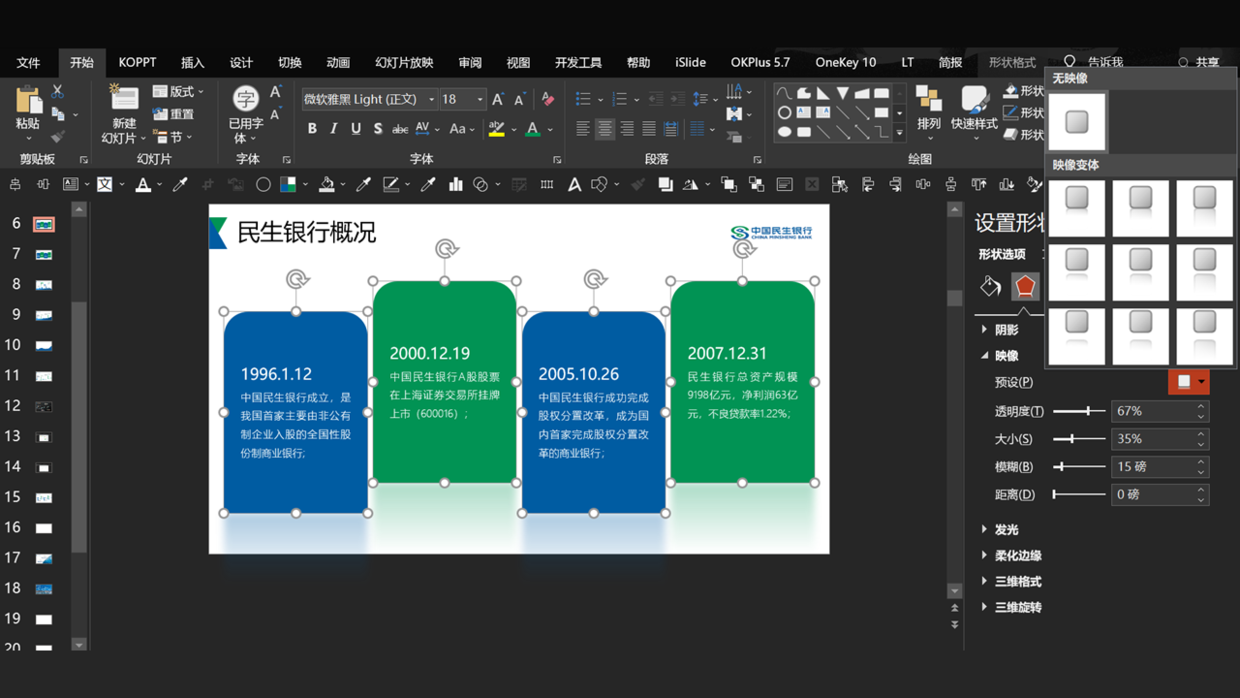Select the Arrange (排列) icon
Image resolution: width=1240 pixels, height=698 pixels.
coord(929,99)
